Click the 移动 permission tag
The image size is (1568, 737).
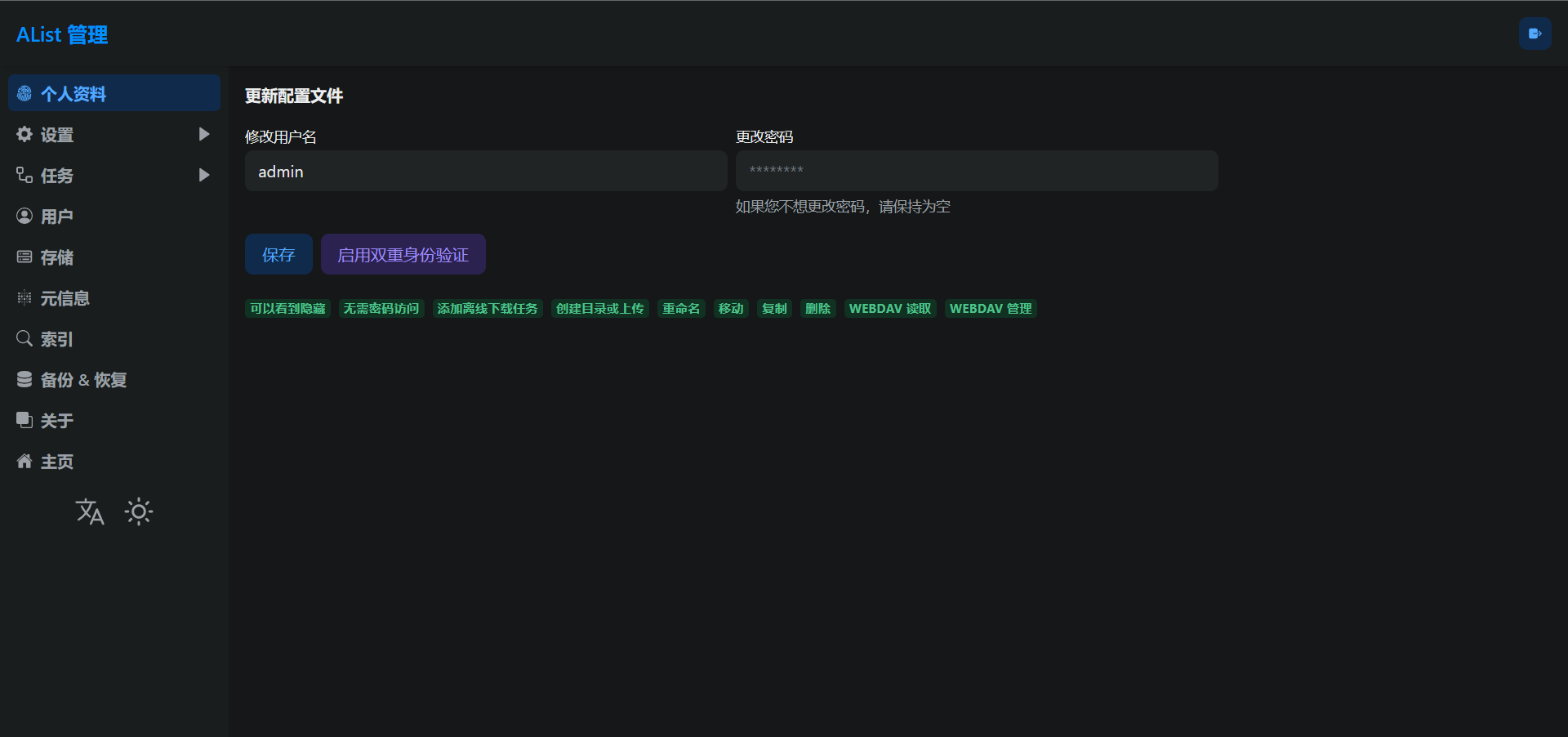click(731, 308)
